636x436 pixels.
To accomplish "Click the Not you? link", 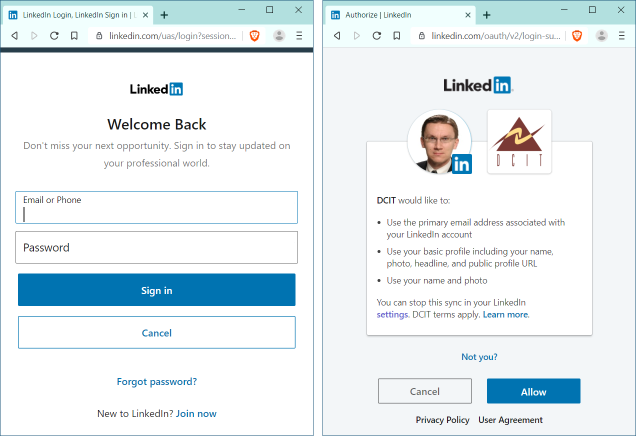I will 479,356.
